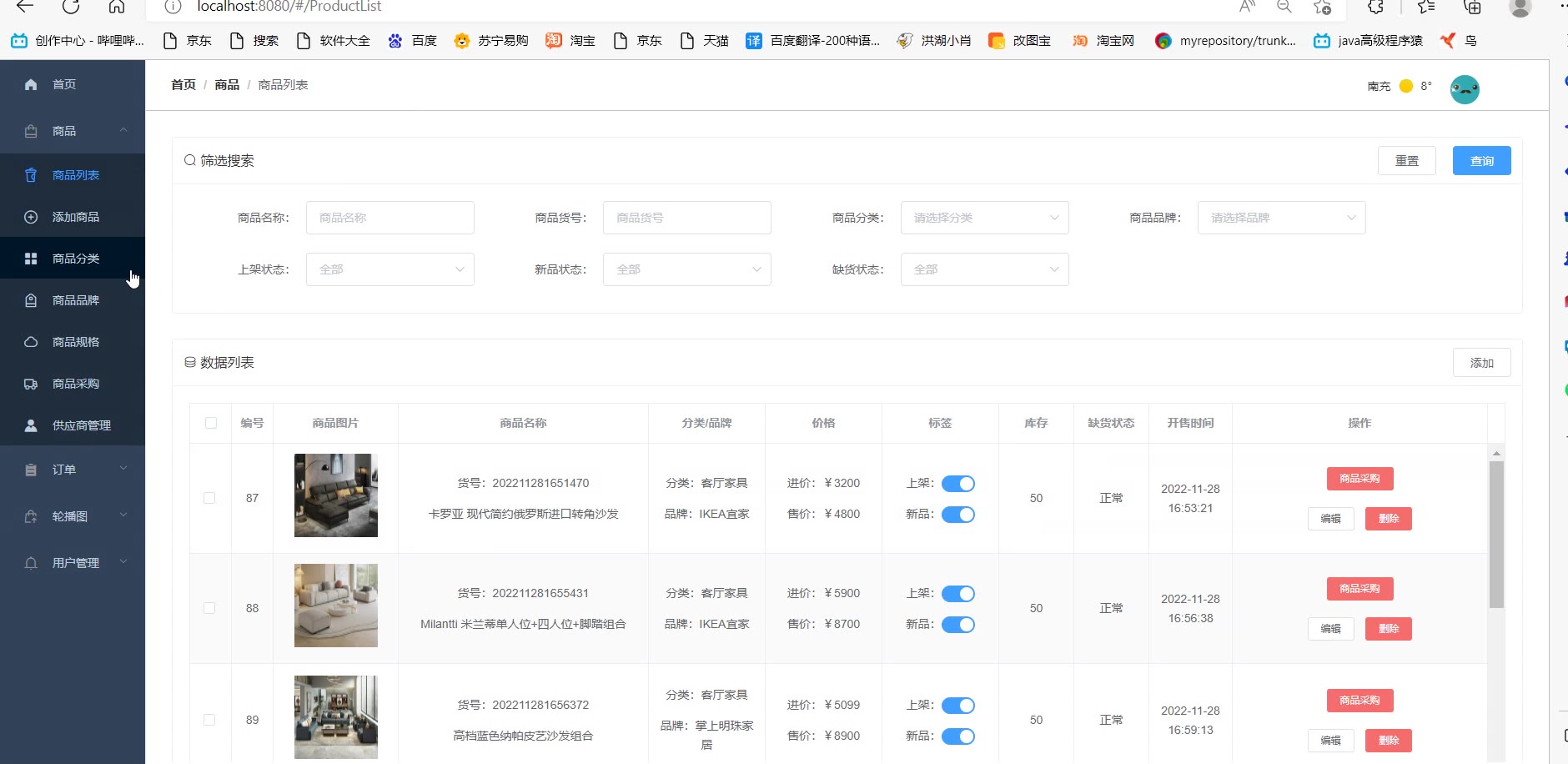
Task: Click the 添加商品 plus-circle icon
Action: pyautogui.click(x=31, y=217)
